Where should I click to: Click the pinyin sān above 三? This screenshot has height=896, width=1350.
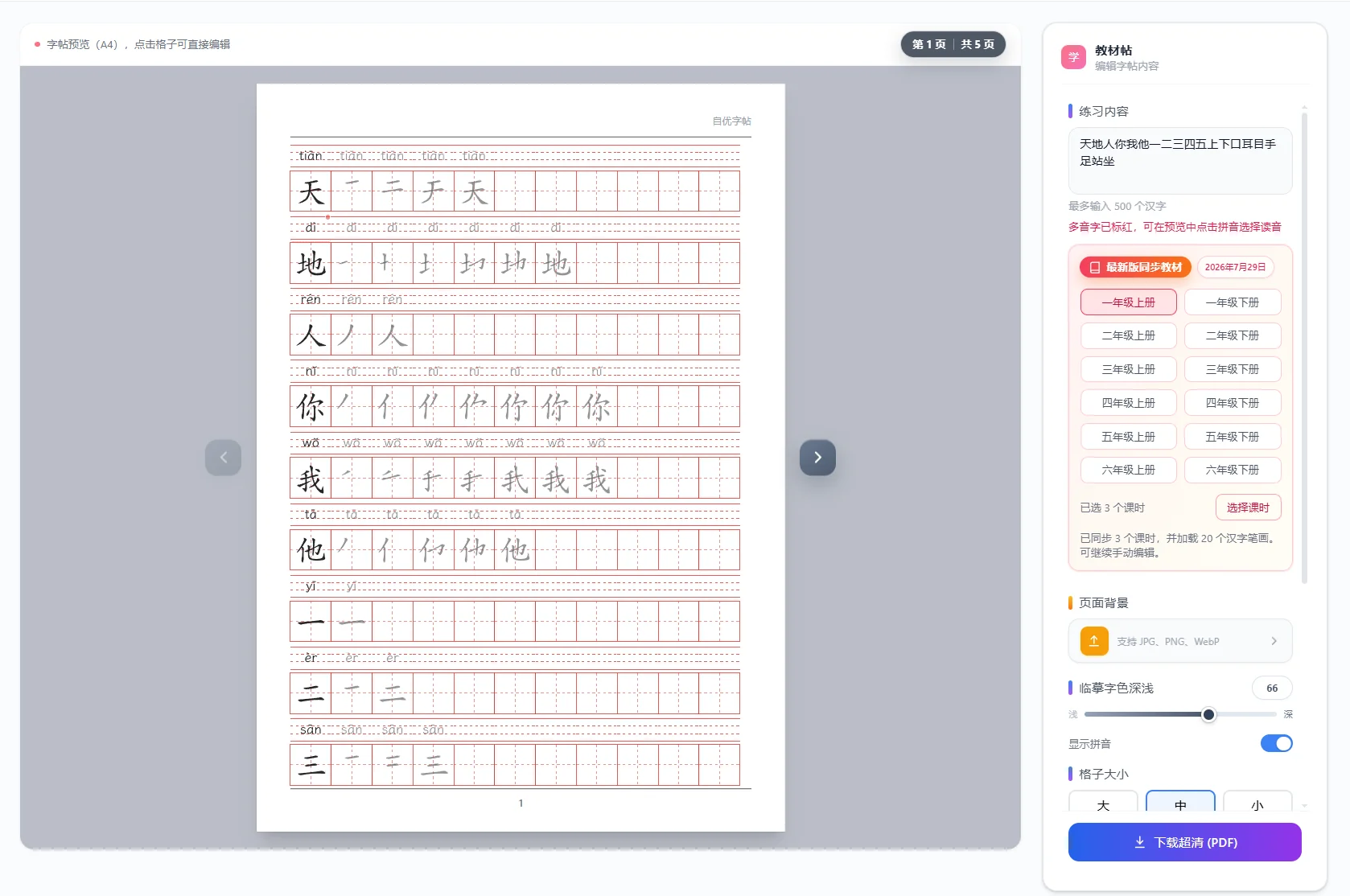click(x=311, y=730)
